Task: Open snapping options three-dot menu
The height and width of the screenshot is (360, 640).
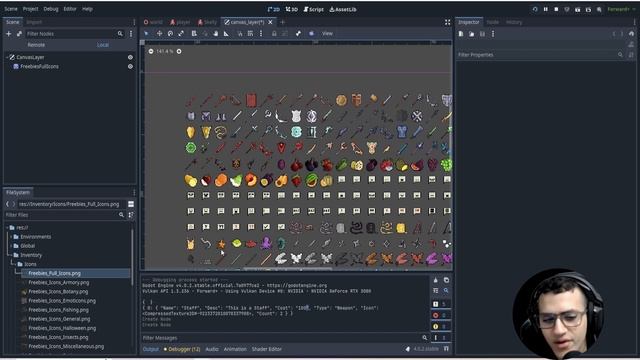Action: (x=261, y=34)
